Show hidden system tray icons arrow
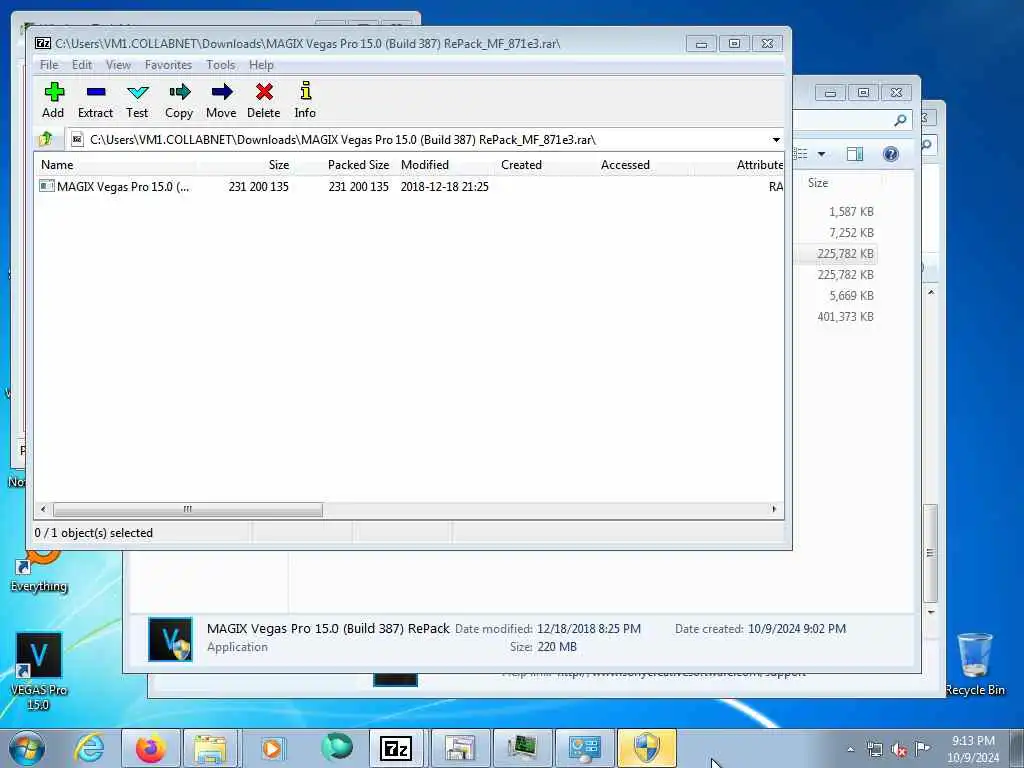This screenshot has width=1024, height=768. coord(850,749)
